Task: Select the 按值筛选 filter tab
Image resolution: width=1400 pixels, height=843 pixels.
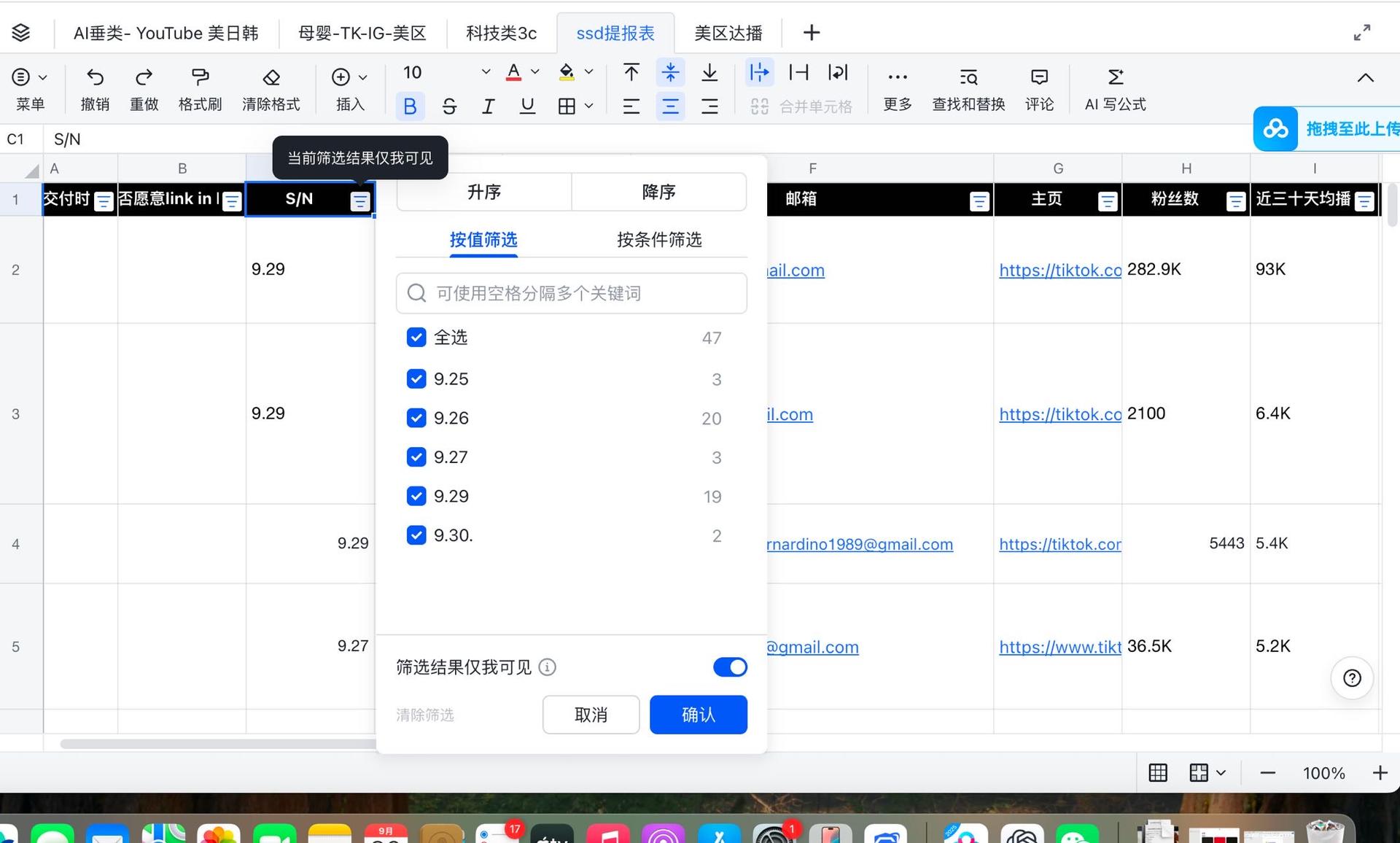Action: point(483,240)
